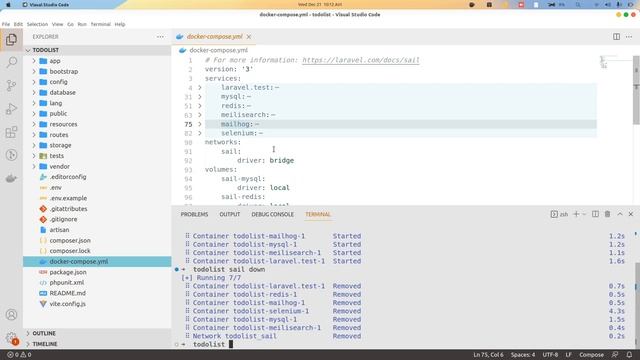Unfold the meilisearch service block

click(x=200, y=115)
